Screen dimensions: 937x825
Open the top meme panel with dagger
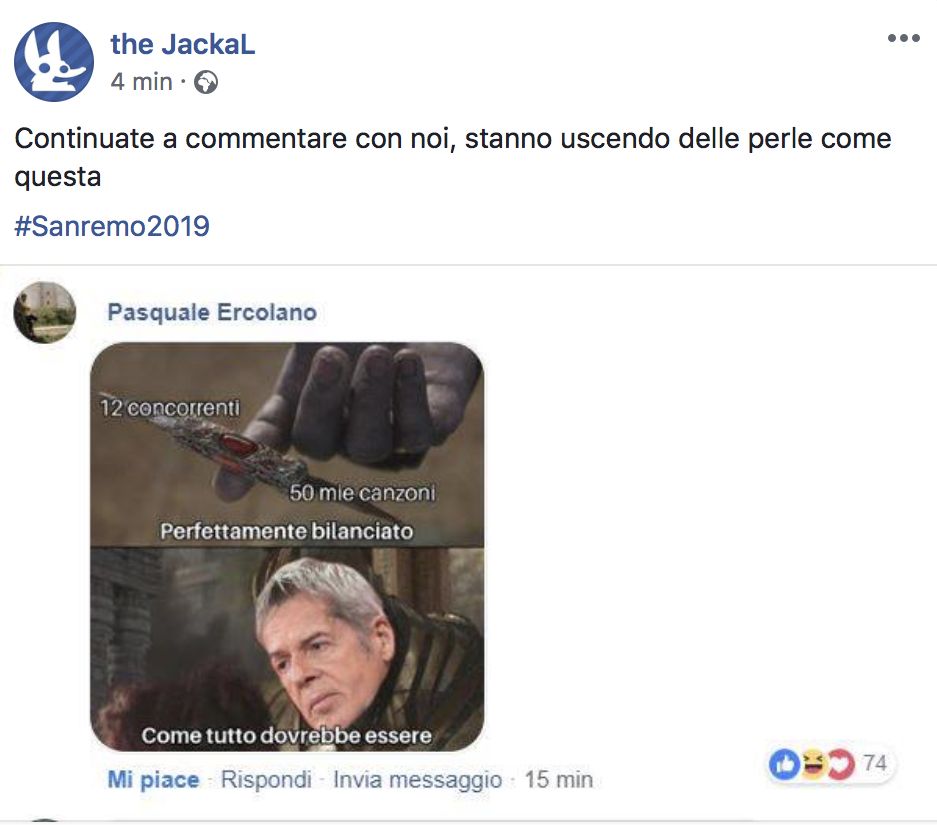point(287,444)
